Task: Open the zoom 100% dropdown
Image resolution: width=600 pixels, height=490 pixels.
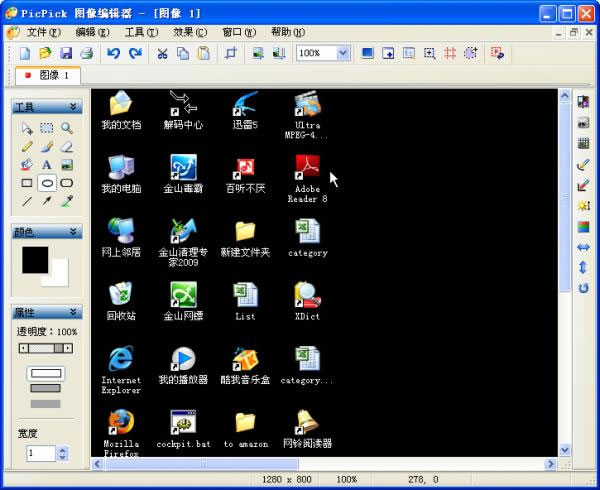Action: click(x=343, y=53)
